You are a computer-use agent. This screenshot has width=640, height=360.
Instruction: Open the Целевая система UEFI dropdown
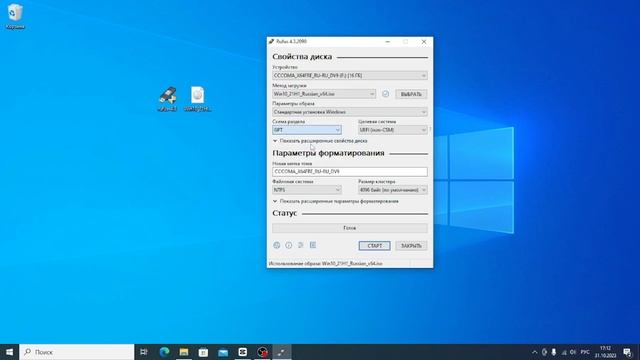click(393, 130)
